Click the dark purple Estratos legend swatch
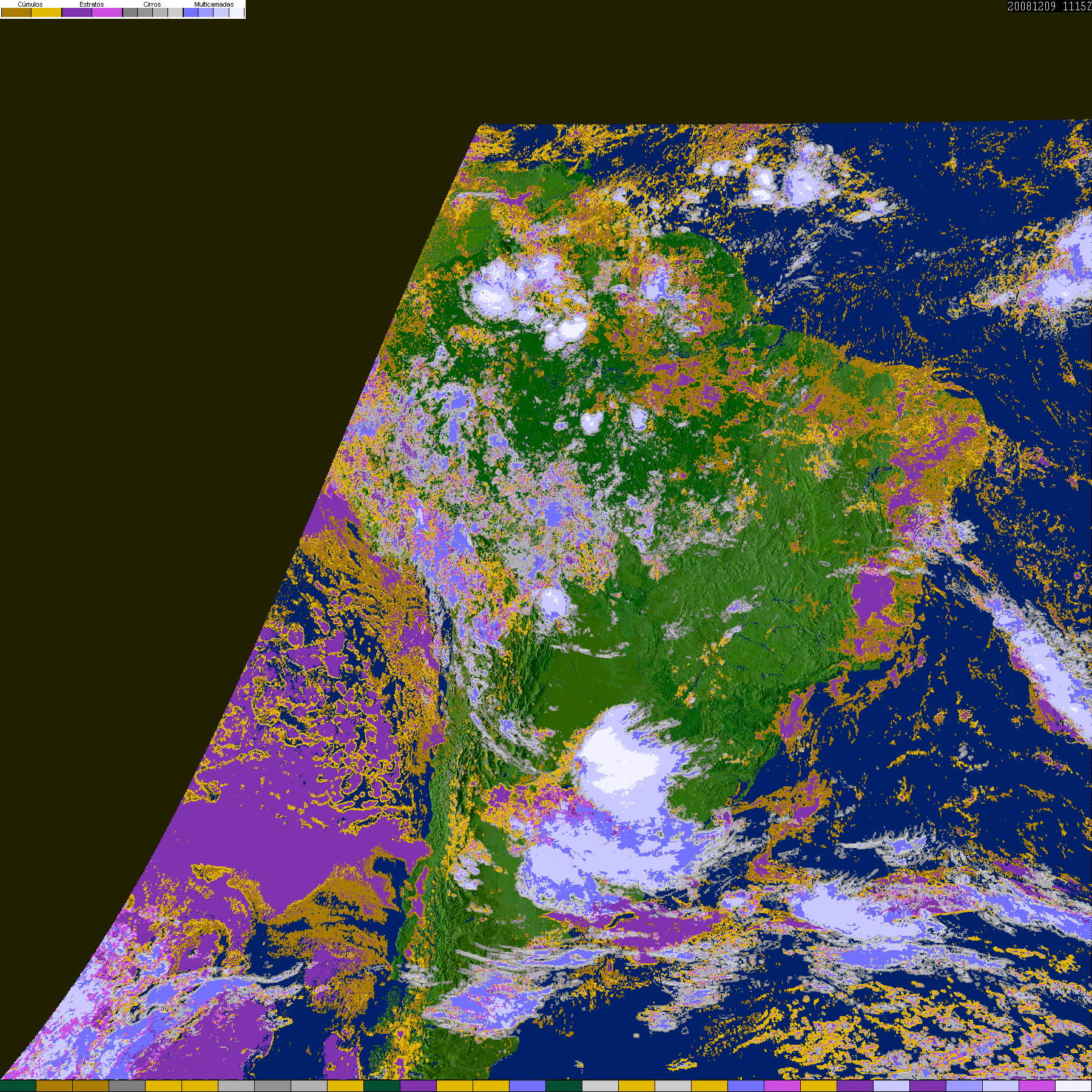The height and width of the screenshot is (1092, 1092). pos(77,12)
